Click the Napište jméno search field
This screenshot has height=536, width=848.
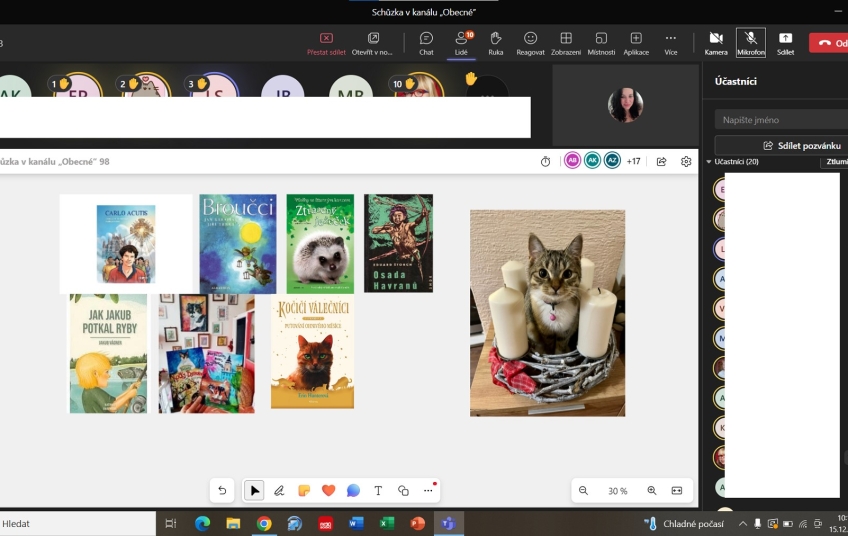781,120
